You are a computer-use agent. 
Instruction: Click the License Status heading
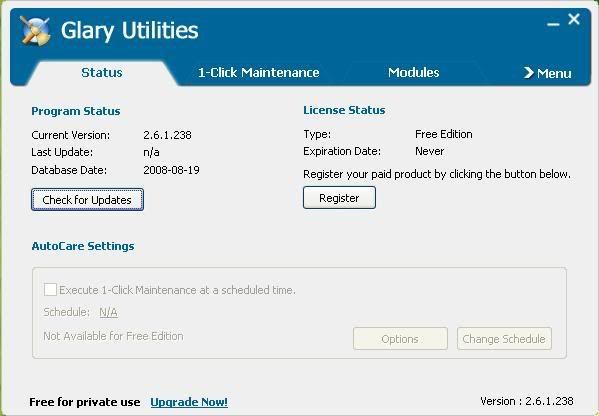pyautogui.click(x=344, y=110)
